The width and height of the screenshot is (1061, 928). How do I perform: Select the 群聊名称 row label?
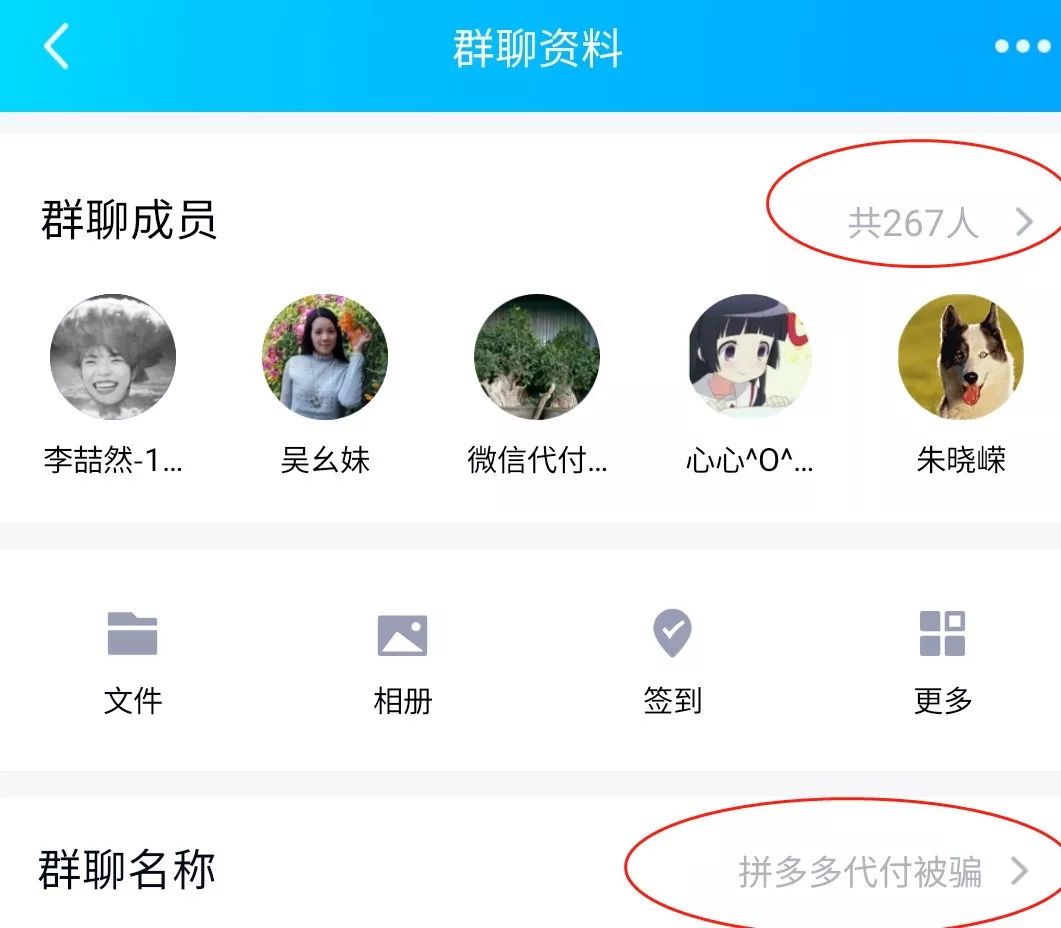coord(127,870)
